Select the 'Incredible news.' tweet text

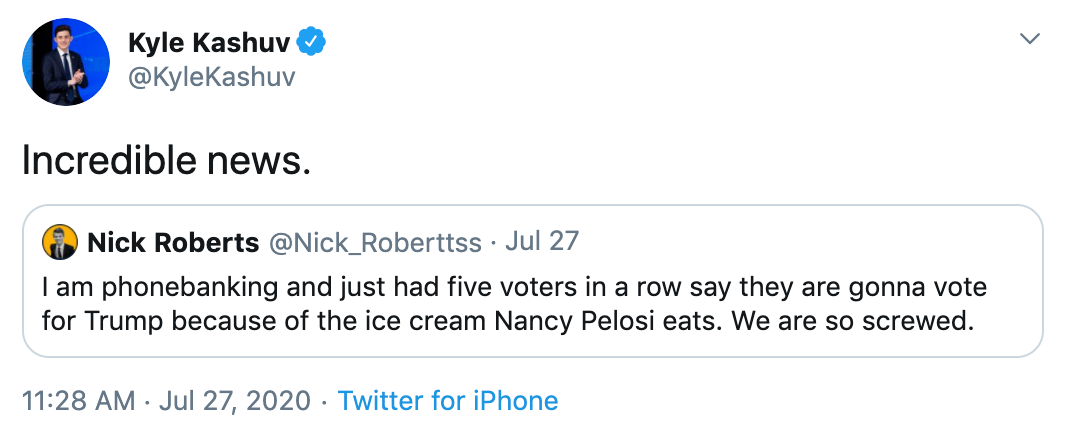(x=167, y=161)
